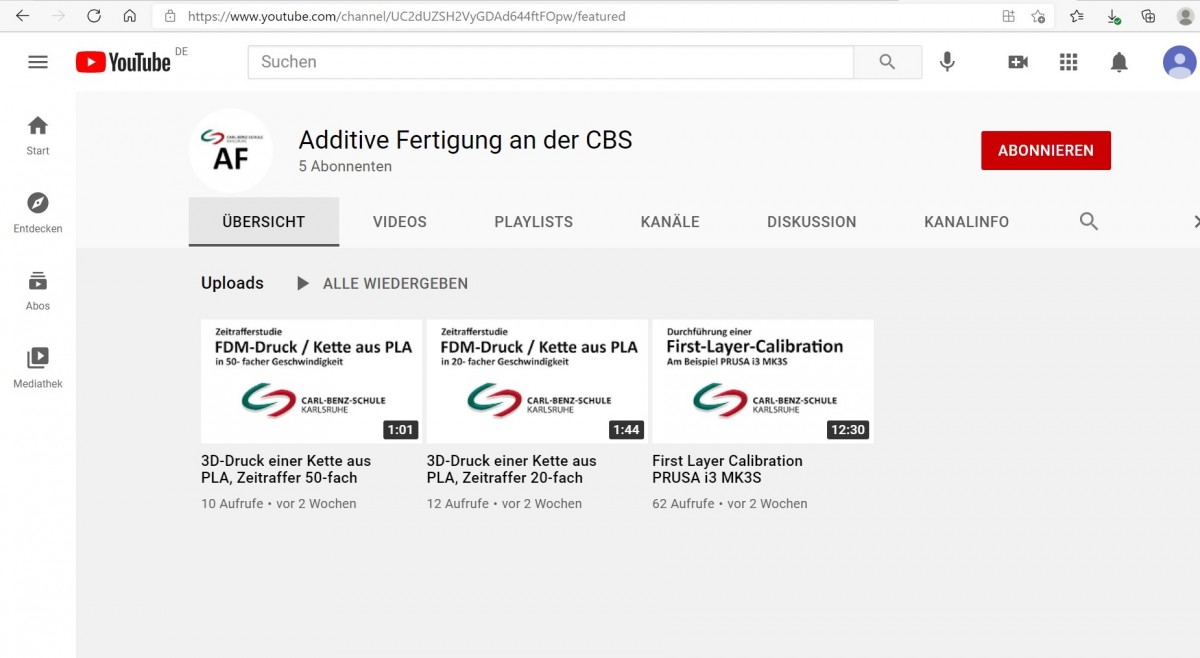The width and height of the screenshot is (1200, 658).
Task: Click the ABONNIEREN button
Action: 1046,150
